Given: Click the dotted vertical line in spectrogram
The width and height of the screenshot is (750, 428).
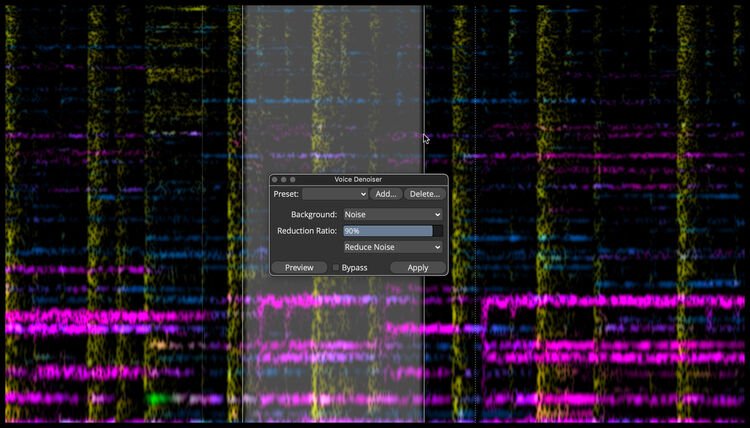Looking at the screenshot, I should [x=474, y=100].
